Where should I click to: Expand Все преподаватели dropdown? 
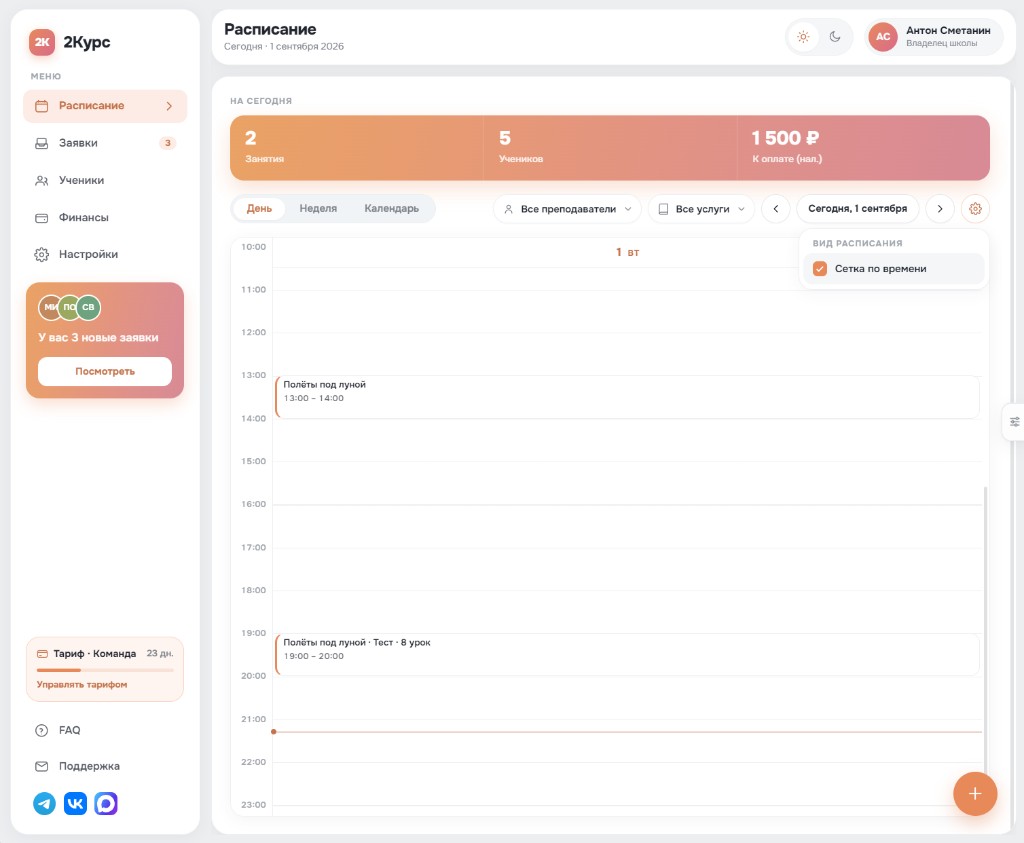point(568,209)
